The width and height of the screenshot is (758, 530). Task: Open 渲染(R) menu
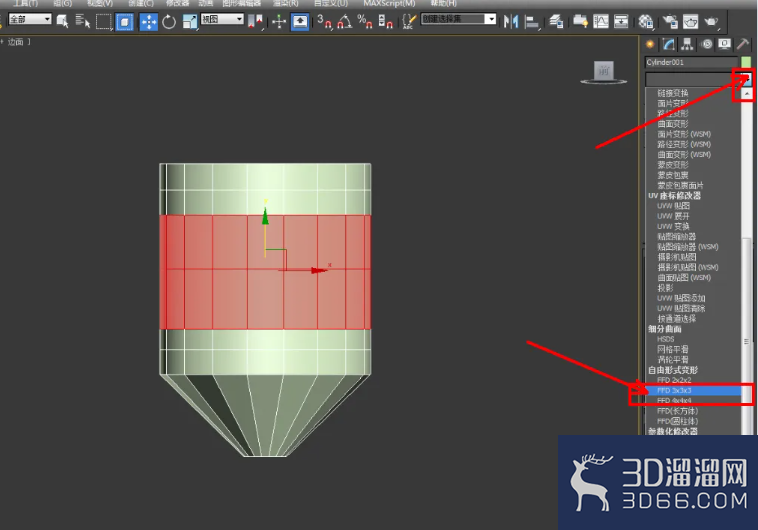[x=285, y=3]
